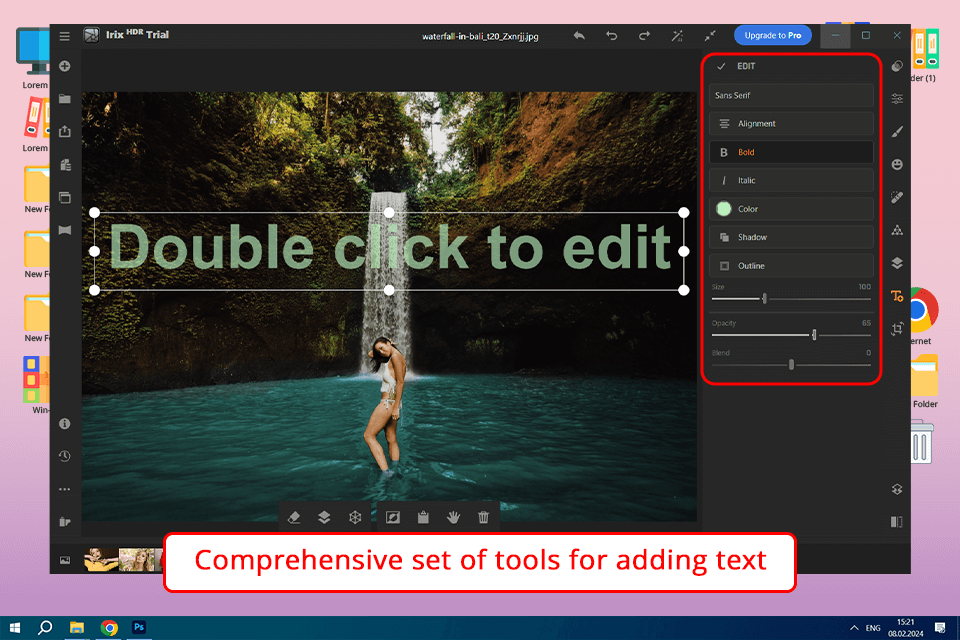The width and height of the screenshot is (960, 640).
Task: Expand the Alignment options
Action: [x=791, y=124]
